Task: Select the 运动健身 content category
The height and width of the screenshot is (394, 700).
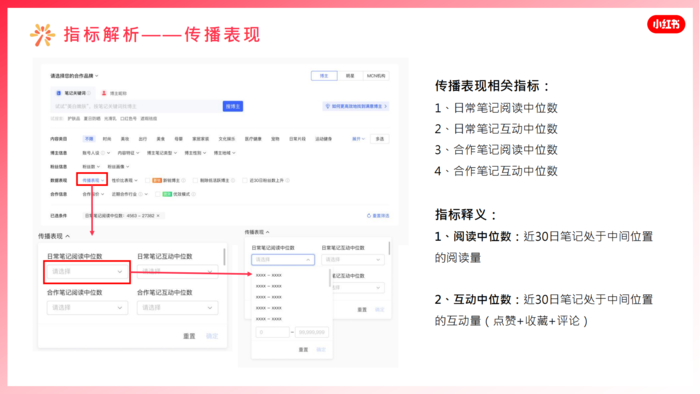Action: pos(324,139)
